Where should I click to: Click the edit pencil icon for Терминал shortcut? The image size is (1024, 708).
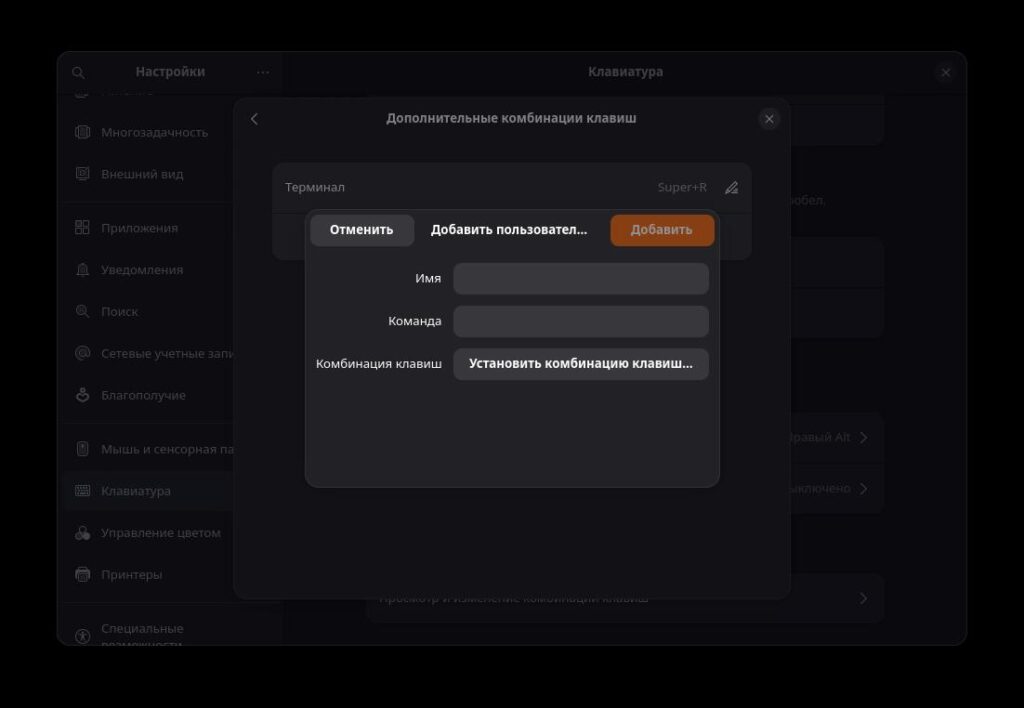tap(731, 188)
